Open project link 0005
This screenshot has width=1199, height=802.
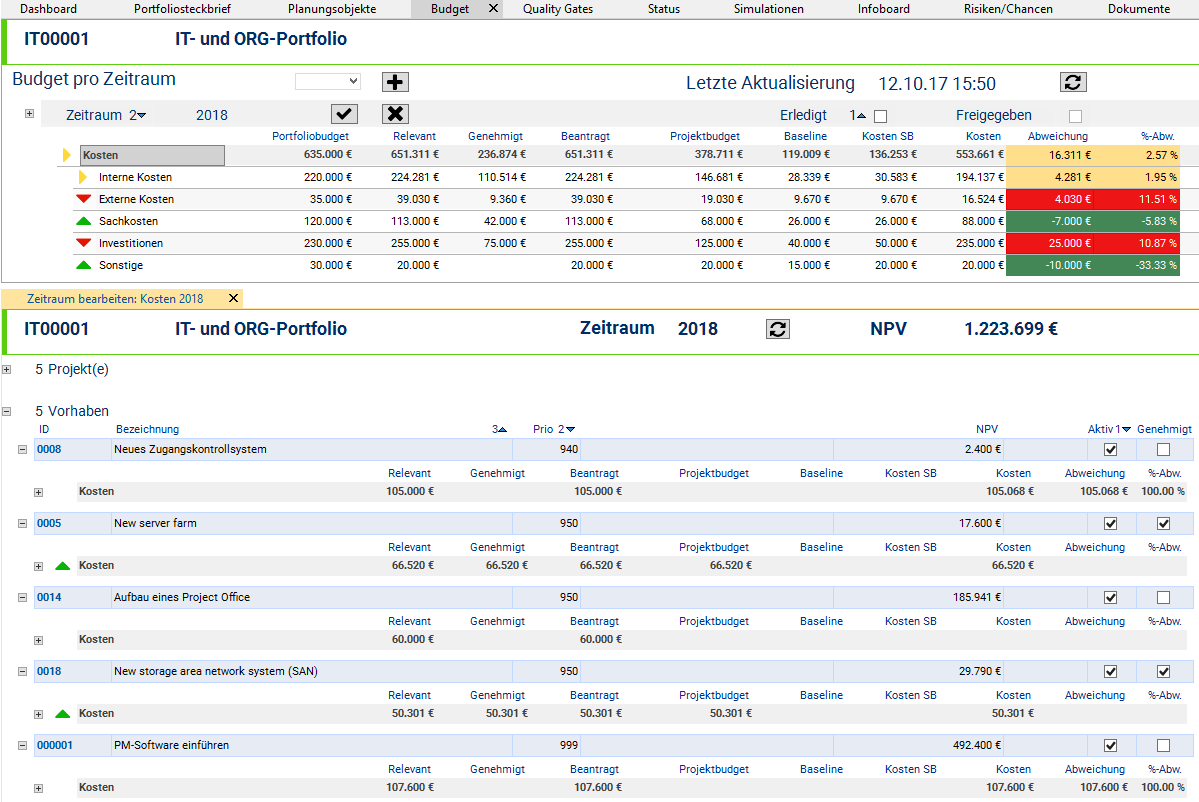pos(49,523)
